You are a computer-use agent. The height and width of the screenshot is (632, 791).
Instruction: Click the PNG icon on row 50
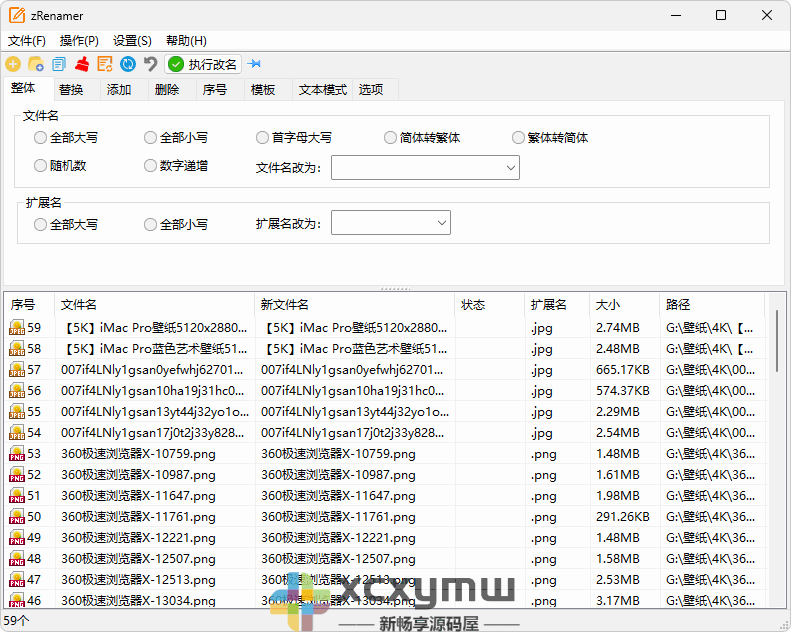[x=17, y=517]
